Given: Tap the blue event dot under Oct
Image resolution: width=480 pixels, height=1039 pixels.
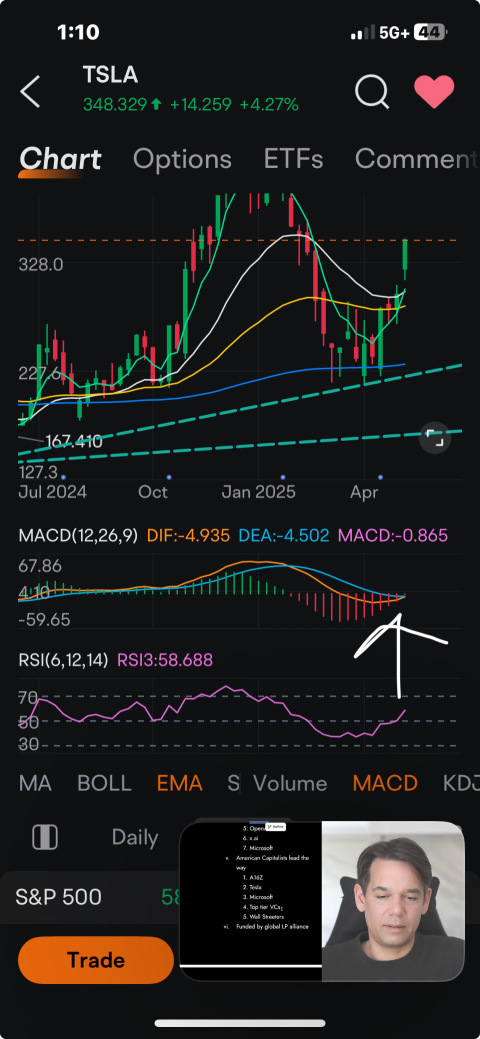Looking at the screenshot, I should point(169,477).
